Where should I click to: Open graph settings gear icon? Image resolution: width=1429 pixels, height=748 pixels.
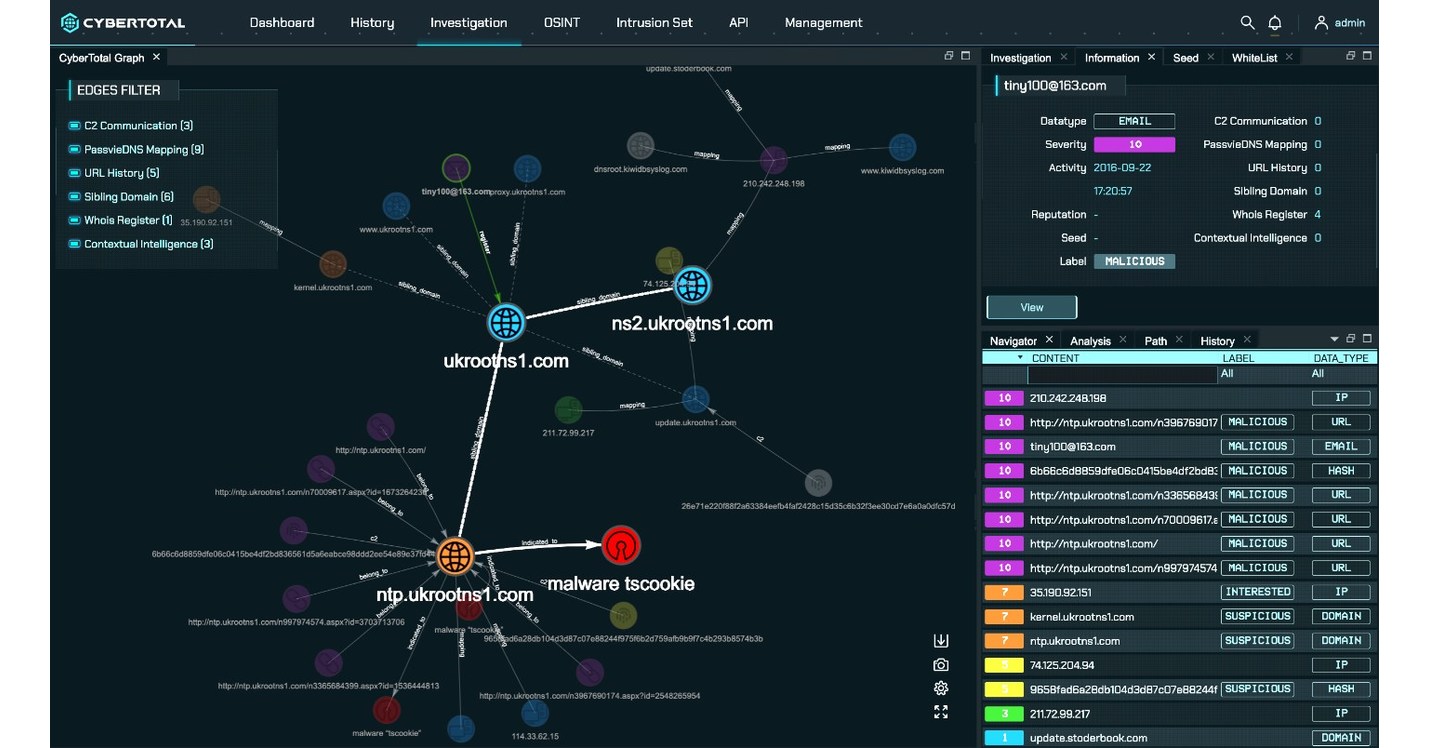tap(940, 688)
